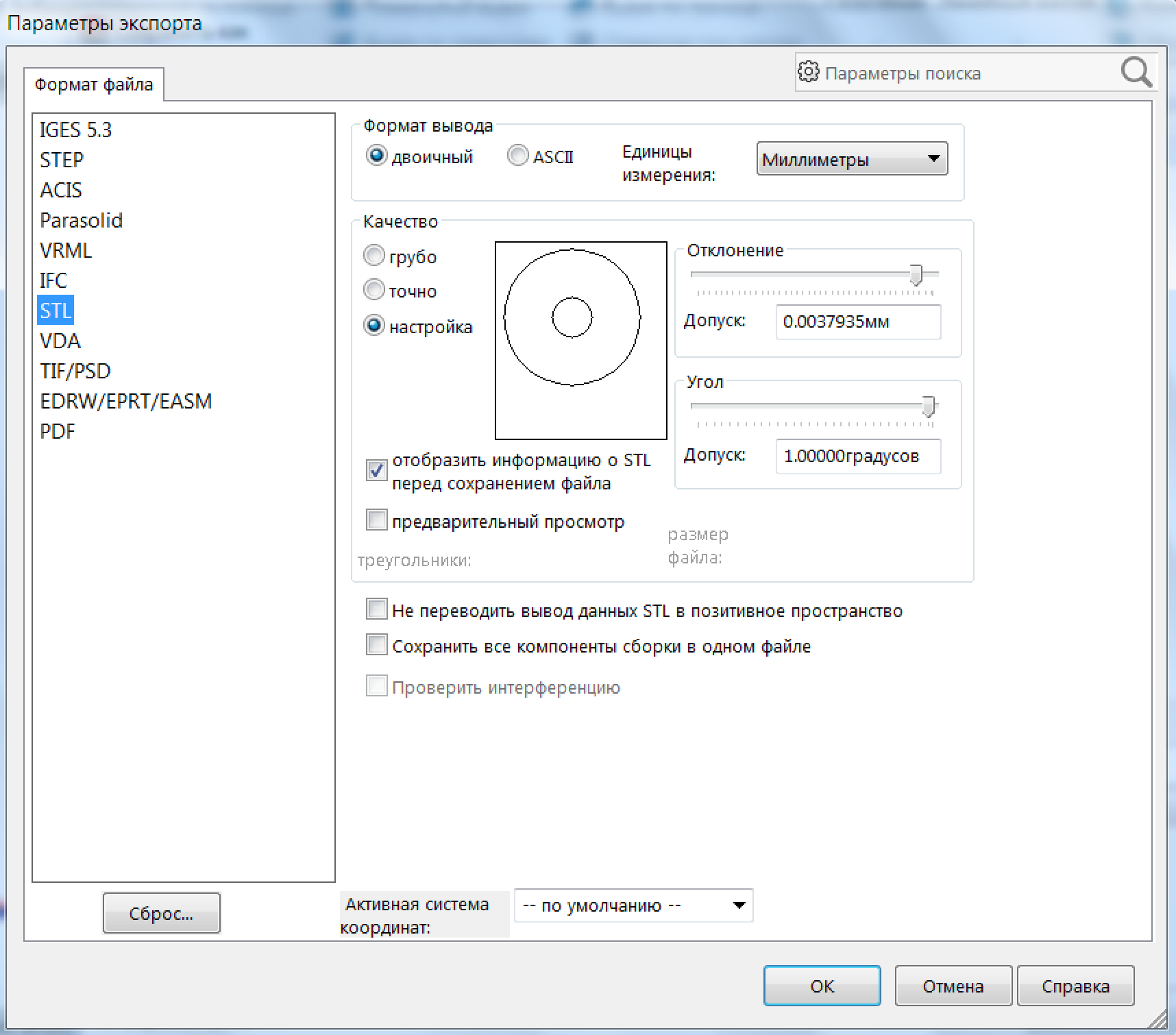Select the ASCII output format

[517, 156]
